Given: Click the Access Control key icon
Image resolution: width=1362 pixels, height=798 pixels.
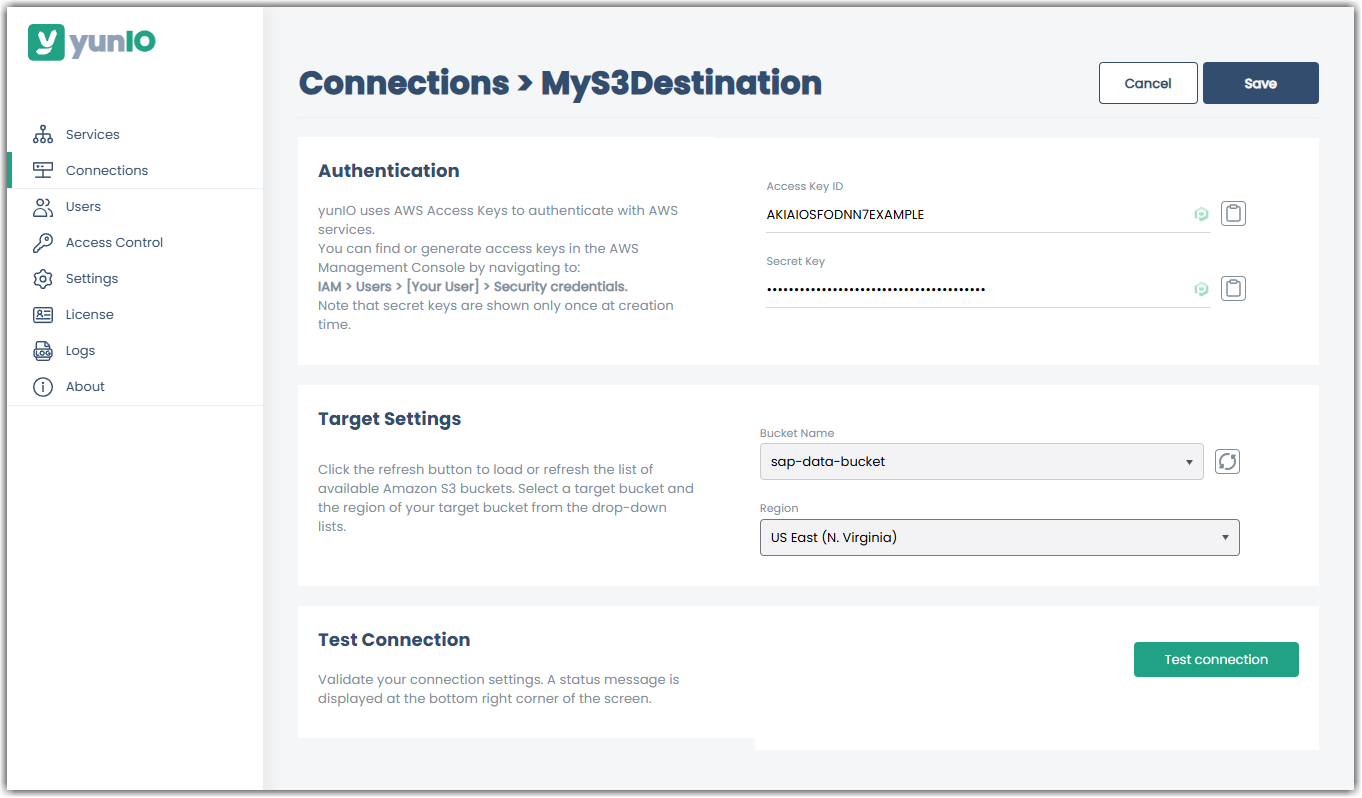Looking at the screenshot, I should 44,242.
